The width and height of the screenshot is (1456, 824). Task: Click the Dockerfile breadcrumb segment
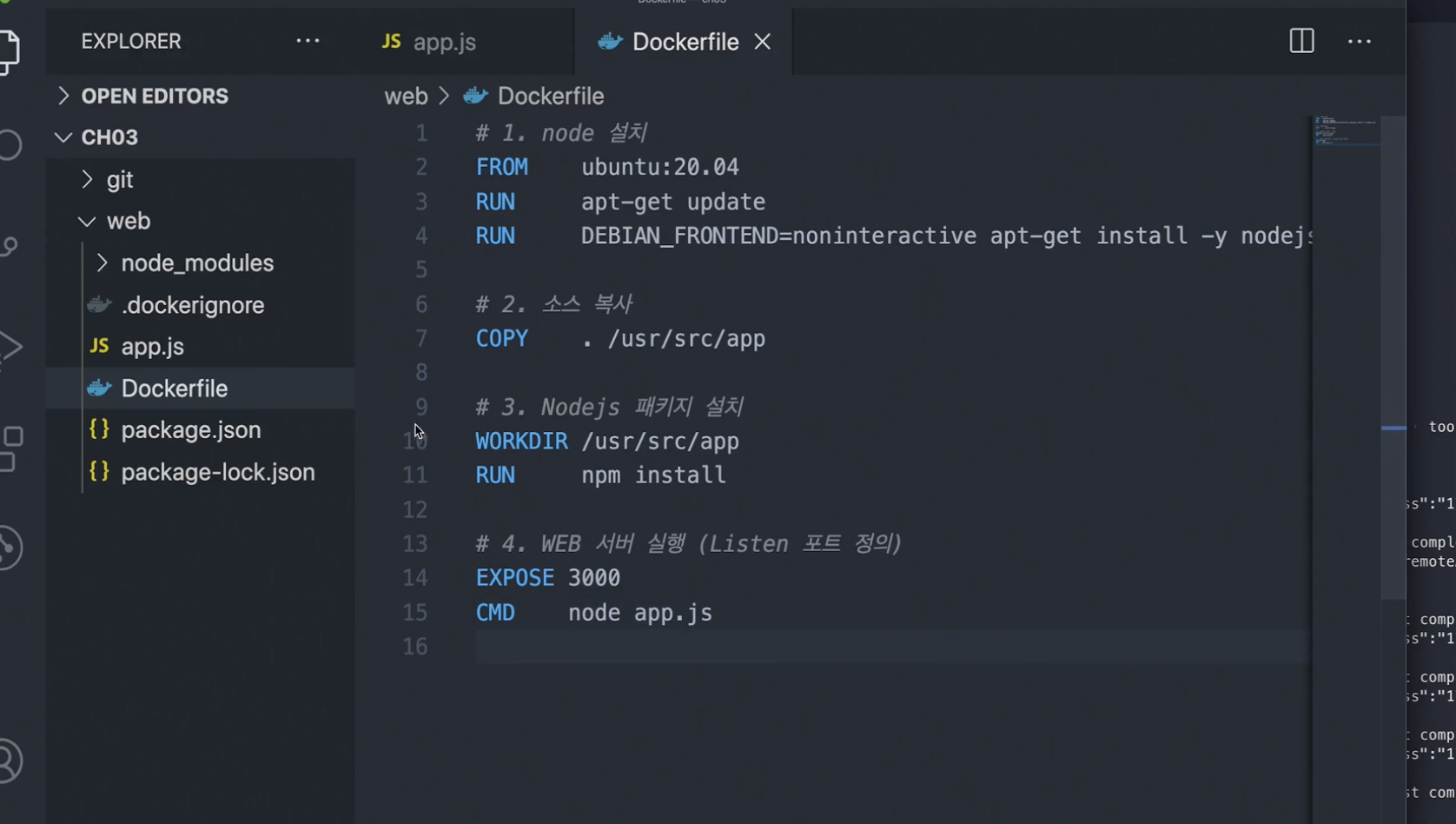pyautogui.click(x=551, y=96)
